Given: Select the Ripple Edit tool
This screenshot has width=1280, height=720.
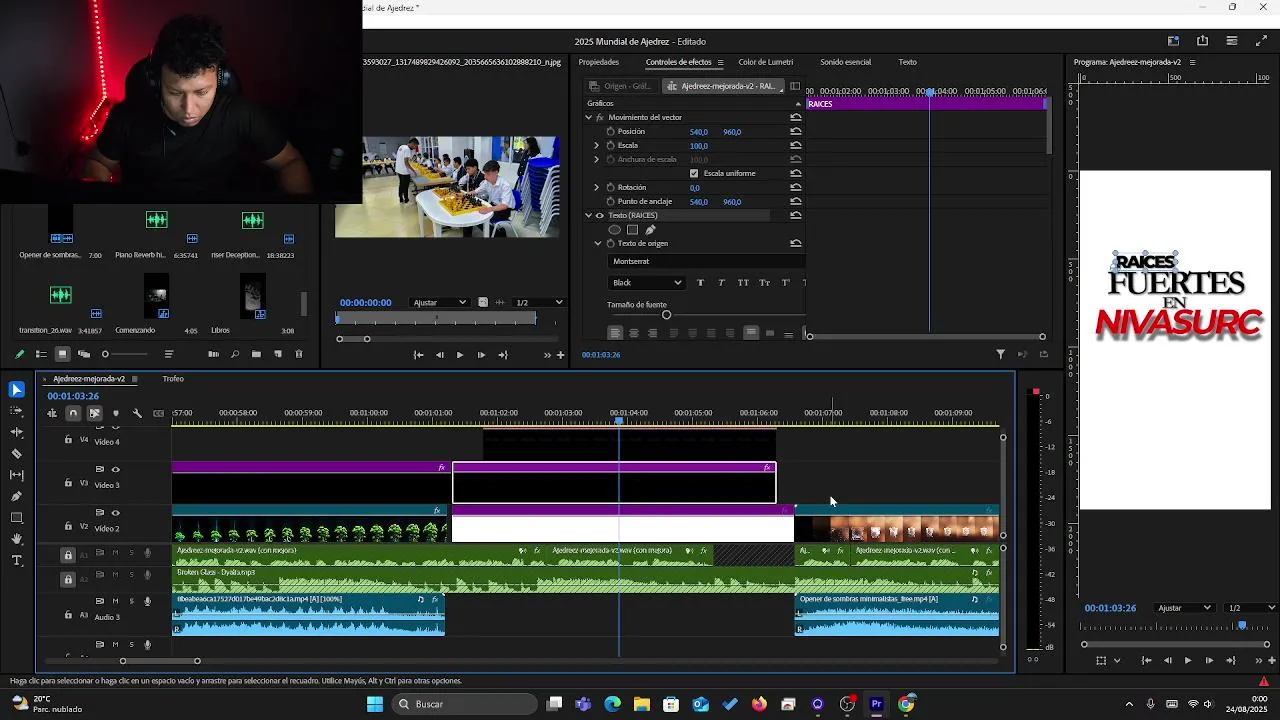Looking at the screenshot, I should (17, 432).
